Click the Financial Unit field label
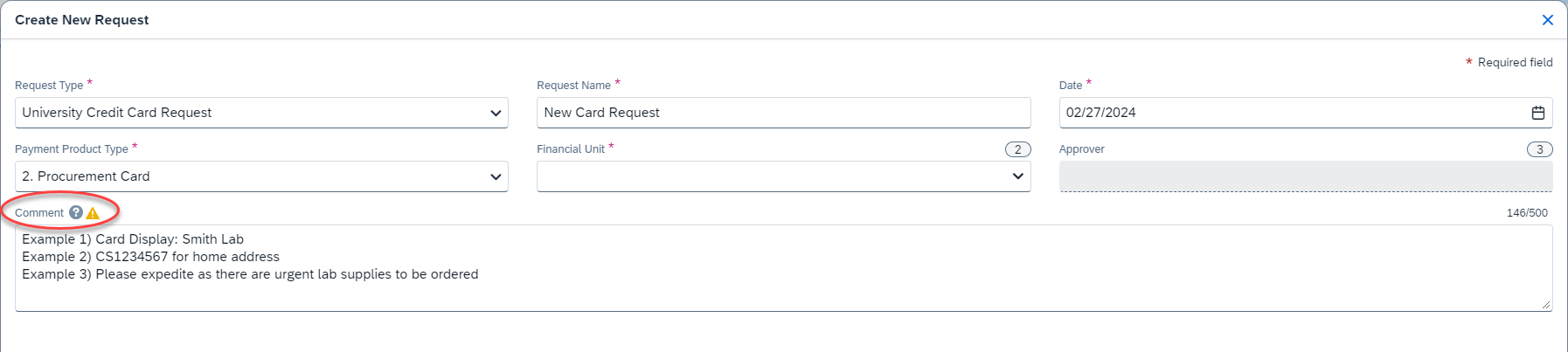This screenshot has height=352, width=1568. click(x=571, y=149)
